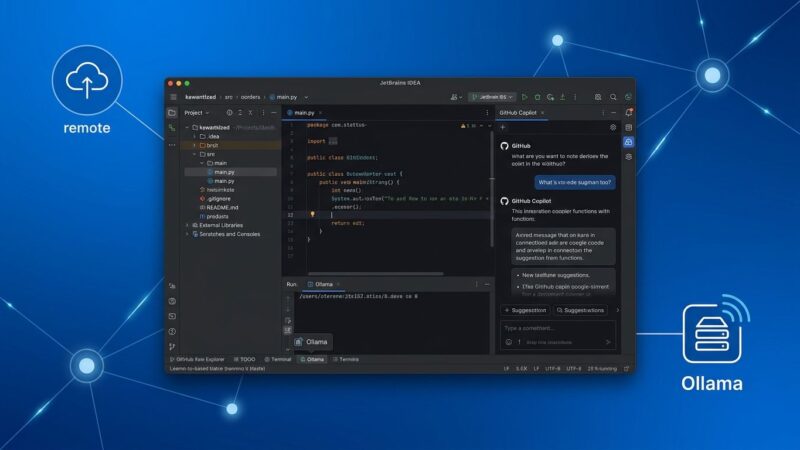Select the README file in project tree
800x450 pixels.
pyautogui.click(x=219, y=208)
